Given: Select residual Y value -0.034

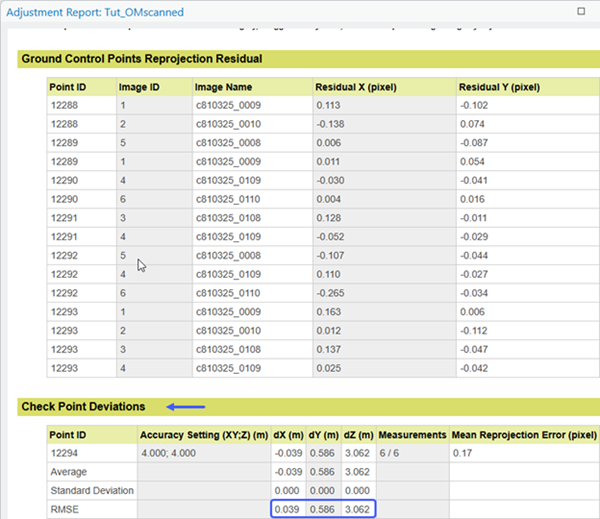Looking at the screenshot, I should (x=474, y=293).
